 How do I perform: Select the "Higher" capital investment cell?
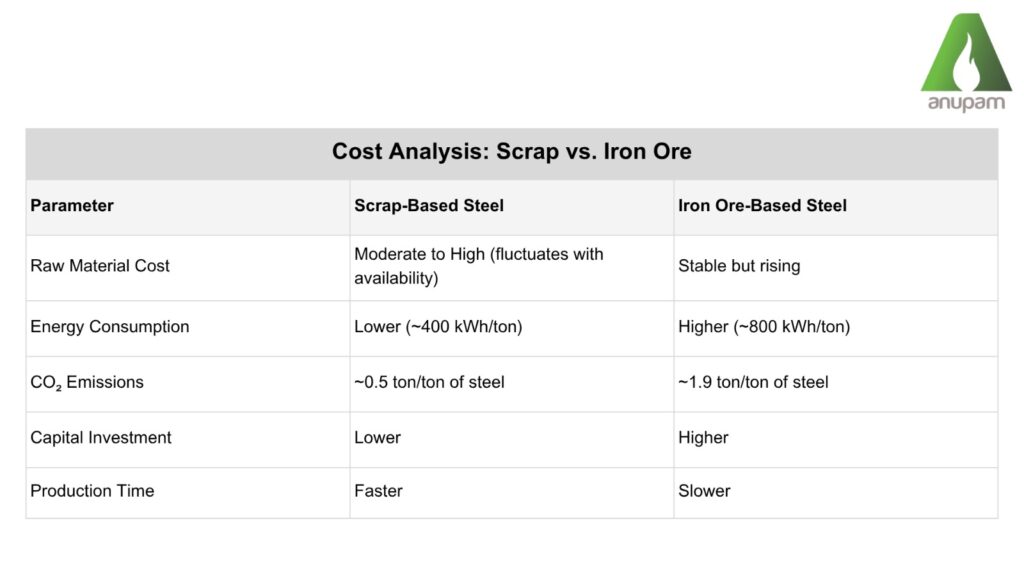tap(703, 438)
